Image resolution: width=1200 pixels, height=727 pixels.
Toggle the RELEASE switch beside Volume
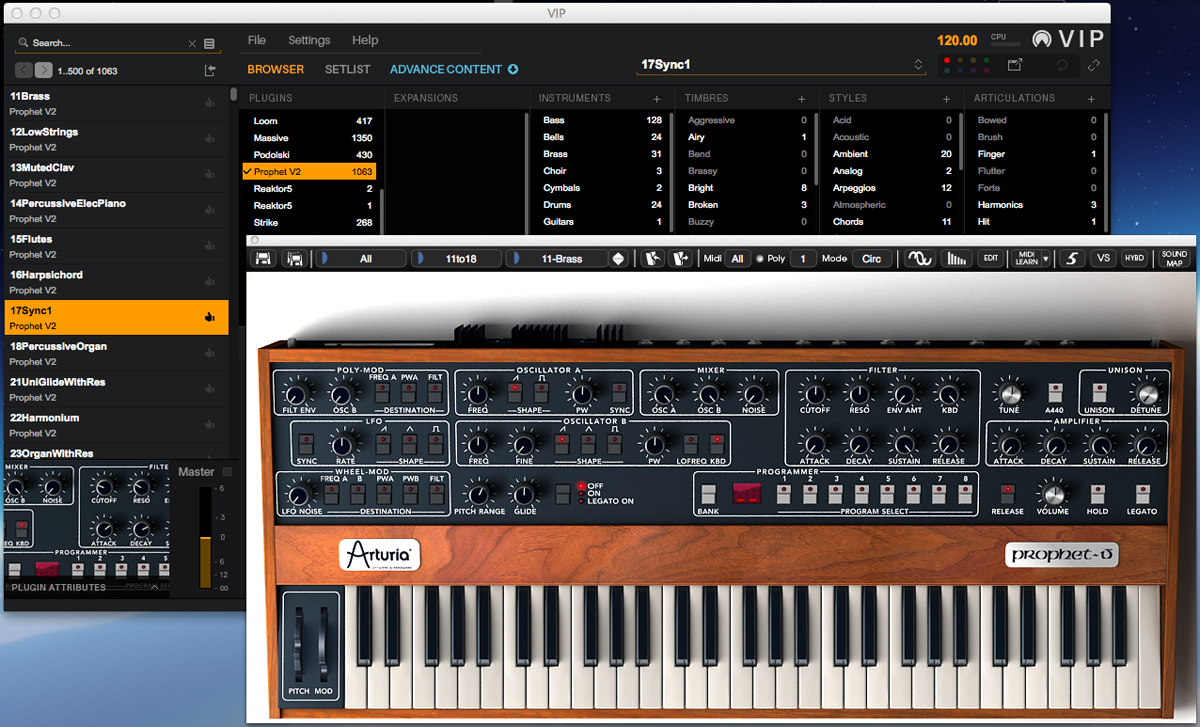tap(1007, 494)
